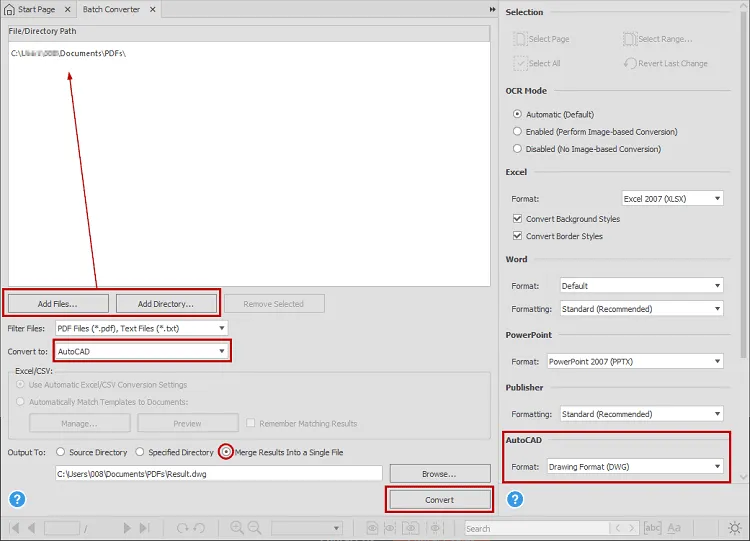Open the Word Formatting dropdown

[641, 309]
